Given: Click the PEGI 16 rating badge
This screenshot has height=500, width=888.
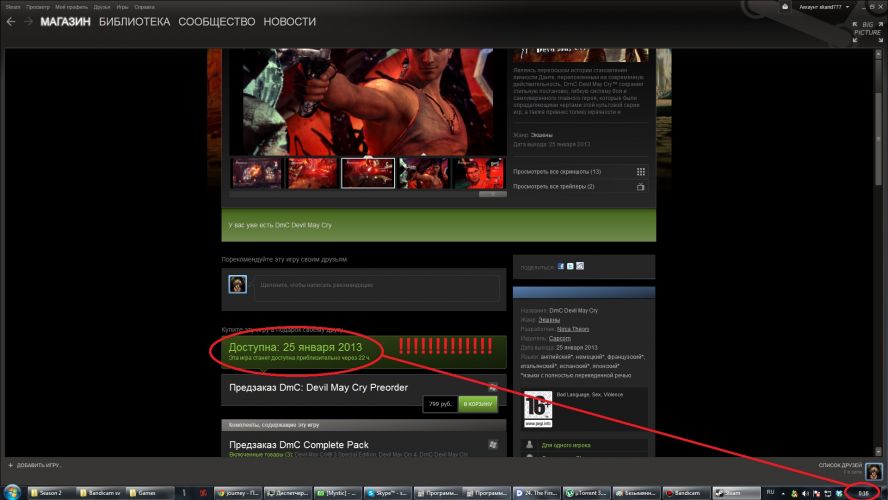Looking at the screenshot, I should pos(537,409).
